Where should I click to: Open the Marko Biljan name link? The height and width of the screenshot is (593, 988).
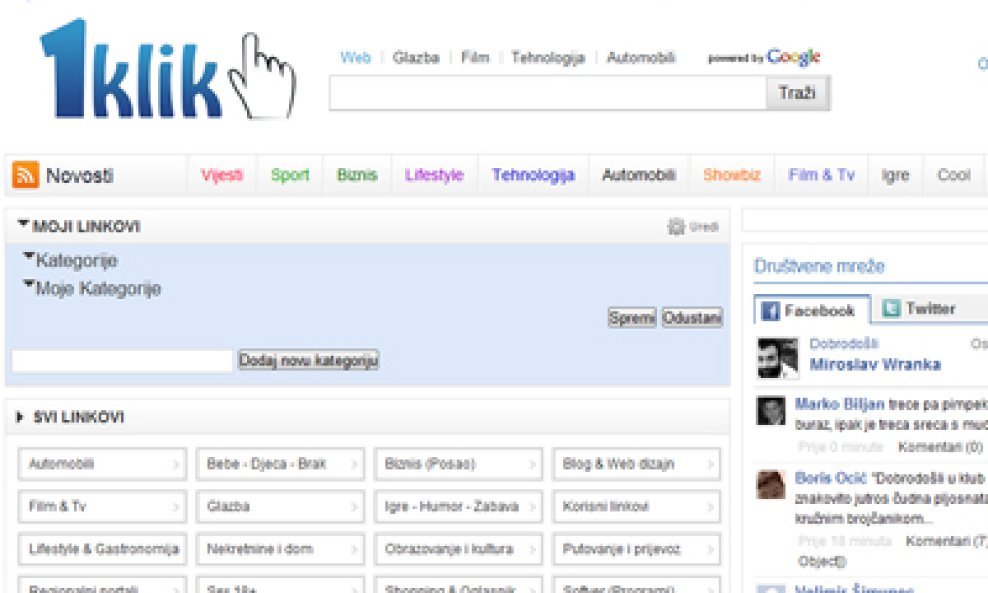[x=839, y=404]
